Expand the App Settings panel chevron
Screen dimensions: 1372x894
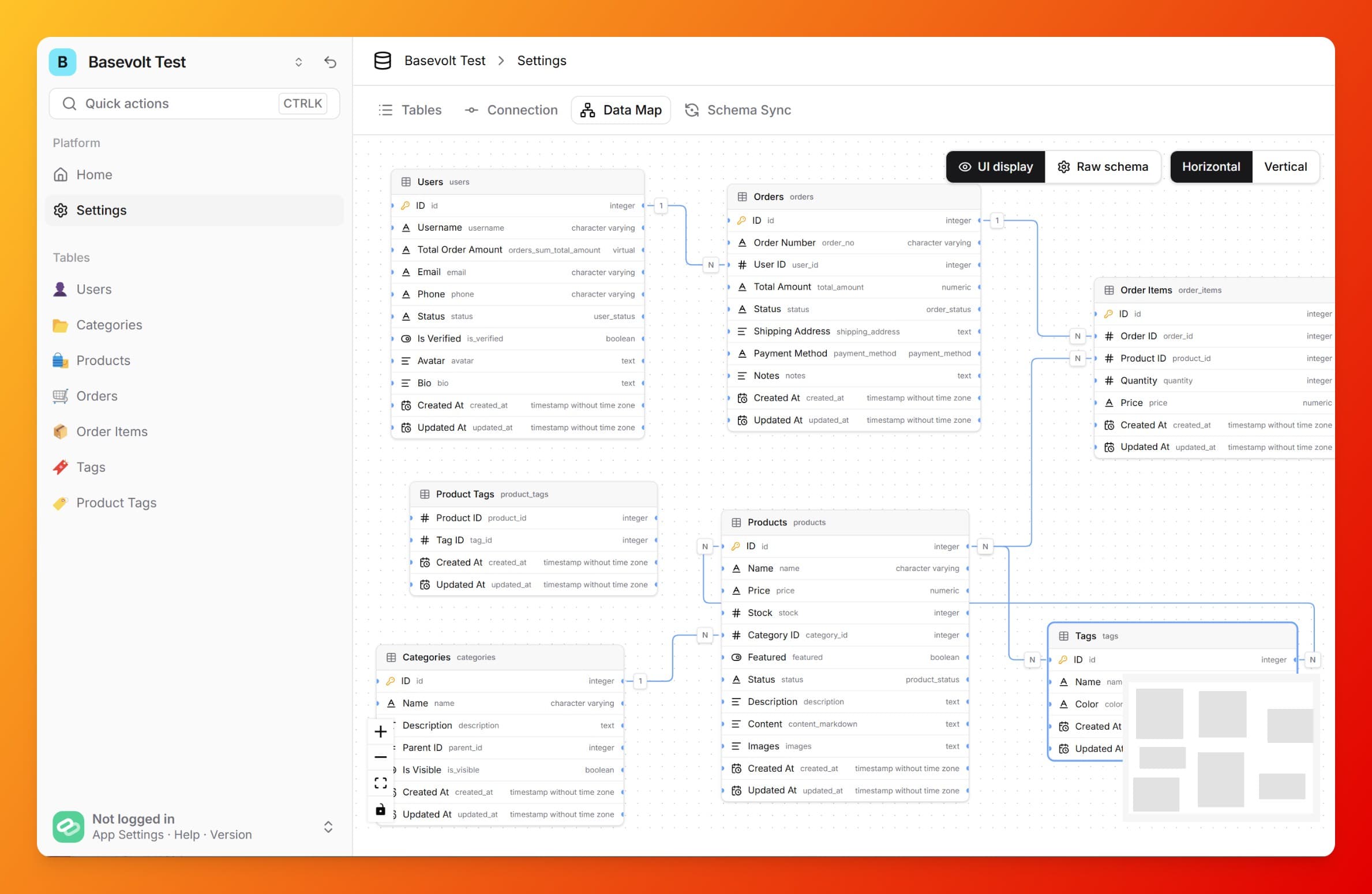pos(328,827)
